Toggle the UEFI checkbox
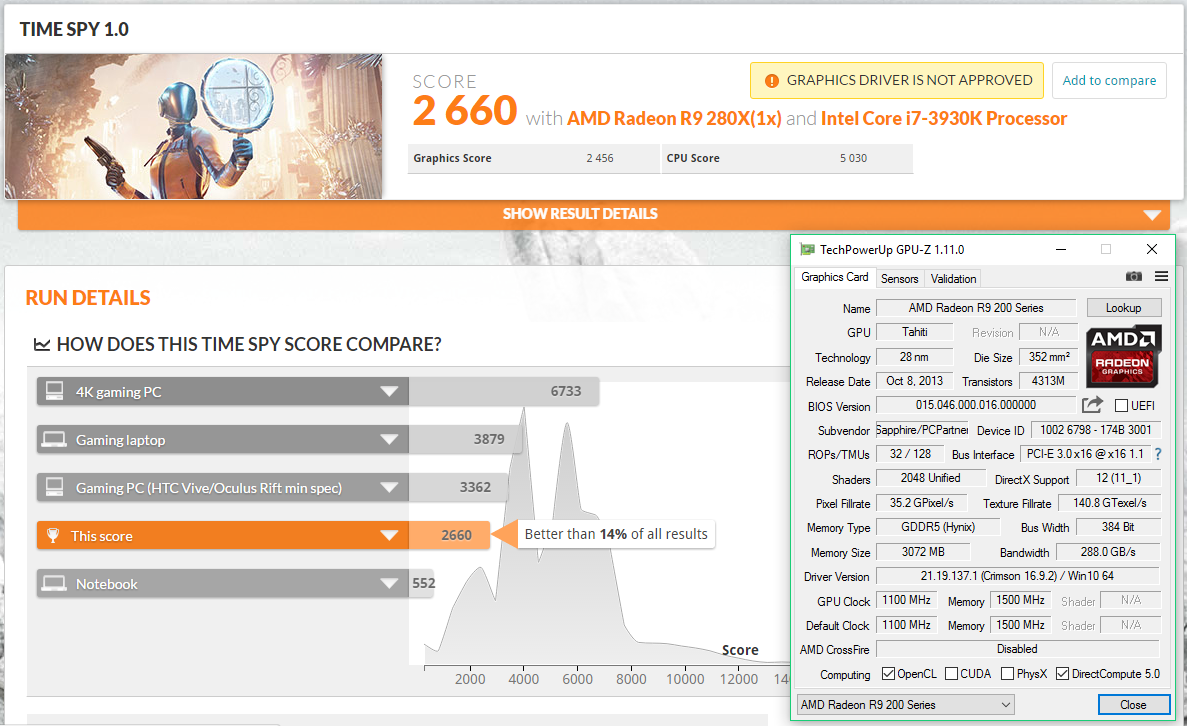 1121,405
